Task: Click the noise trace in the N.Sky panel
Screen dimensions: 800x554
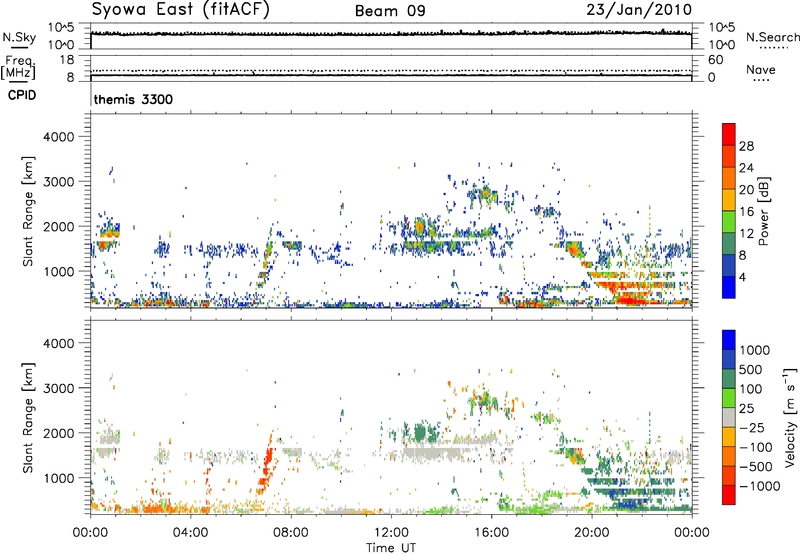Action: [391, 34]
